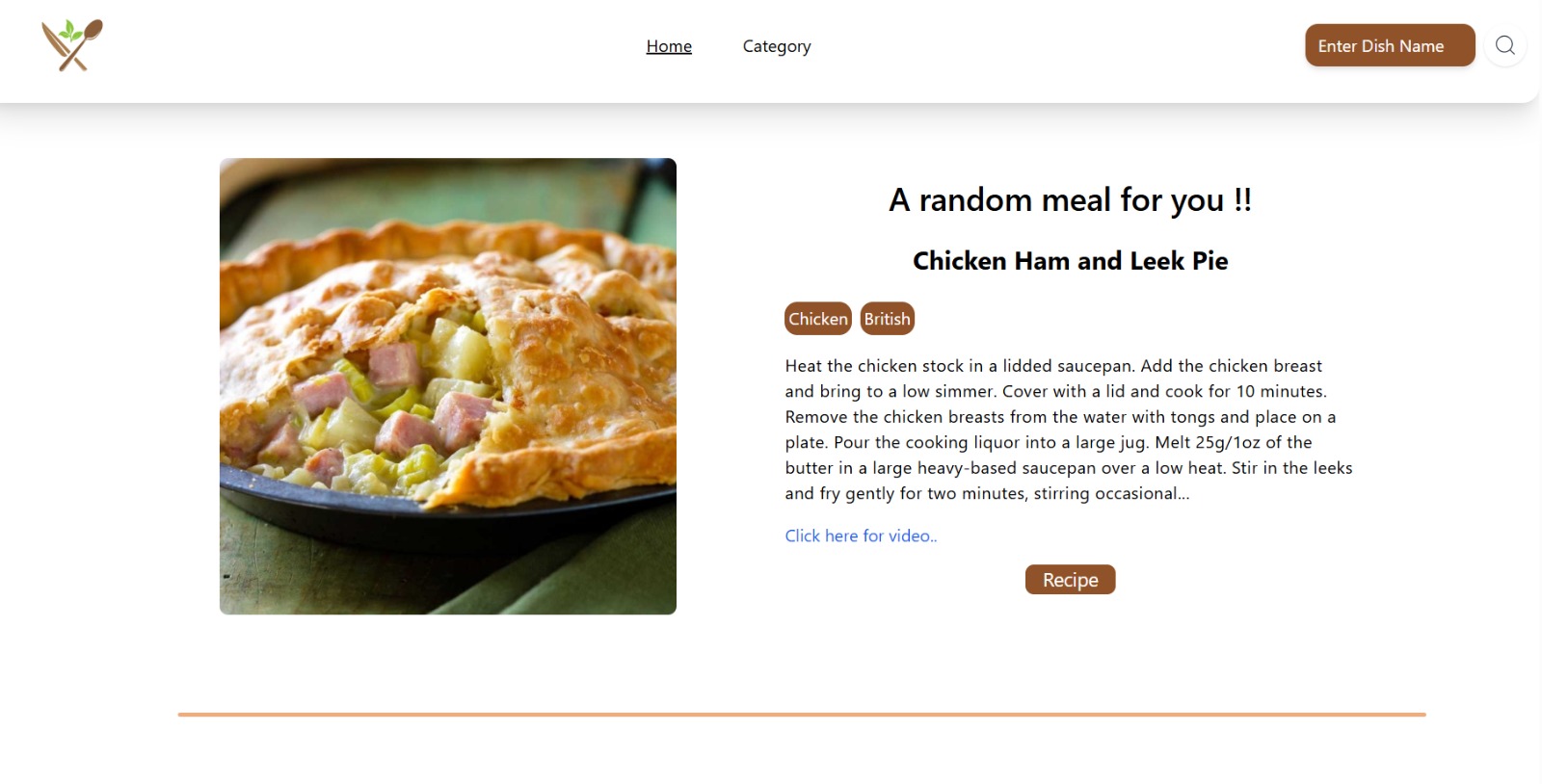
Task: Click the magnifying glass search icon
Action: [1504, 45]
